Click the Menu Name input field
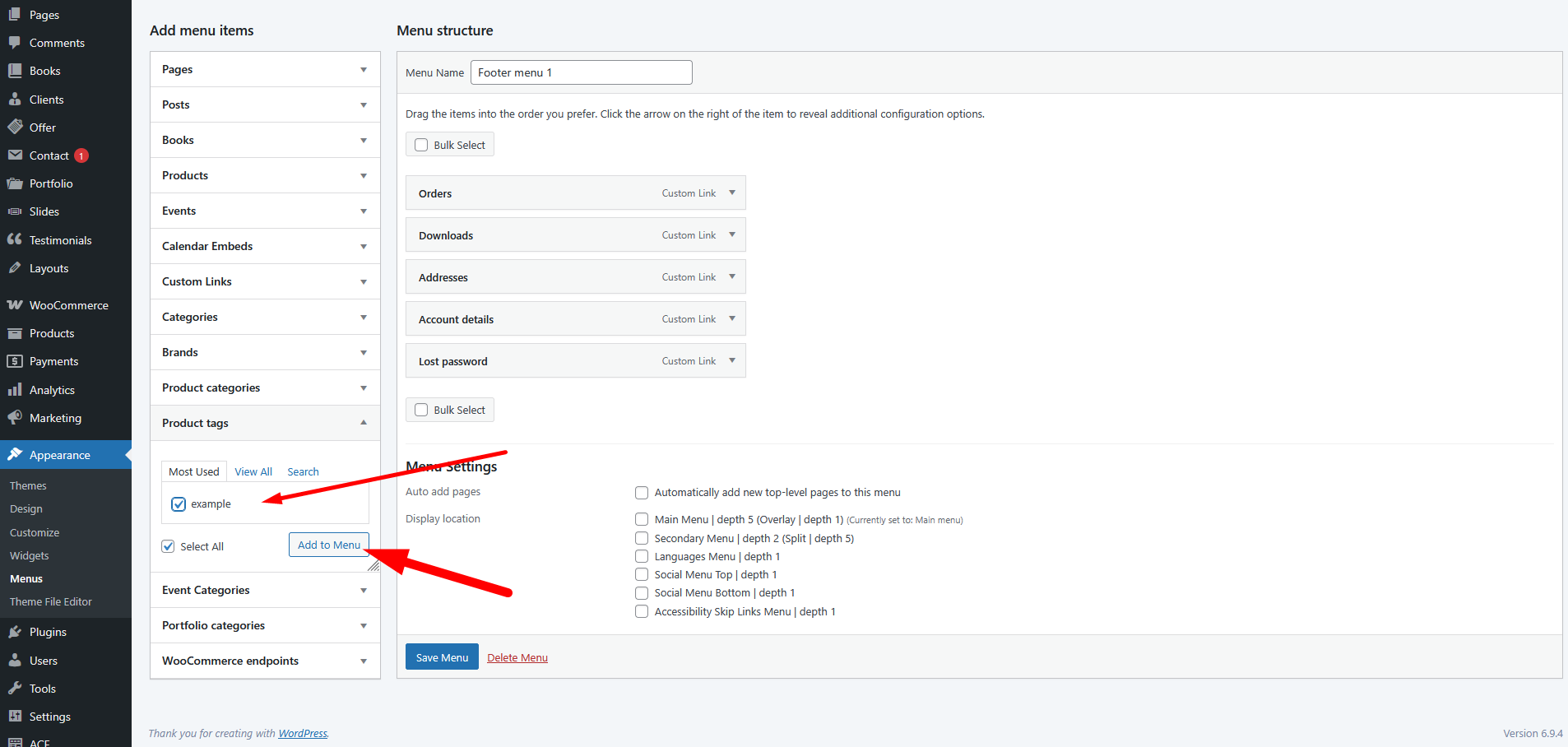The width and height of the screenshot is (1568, 747). (581, 72)
